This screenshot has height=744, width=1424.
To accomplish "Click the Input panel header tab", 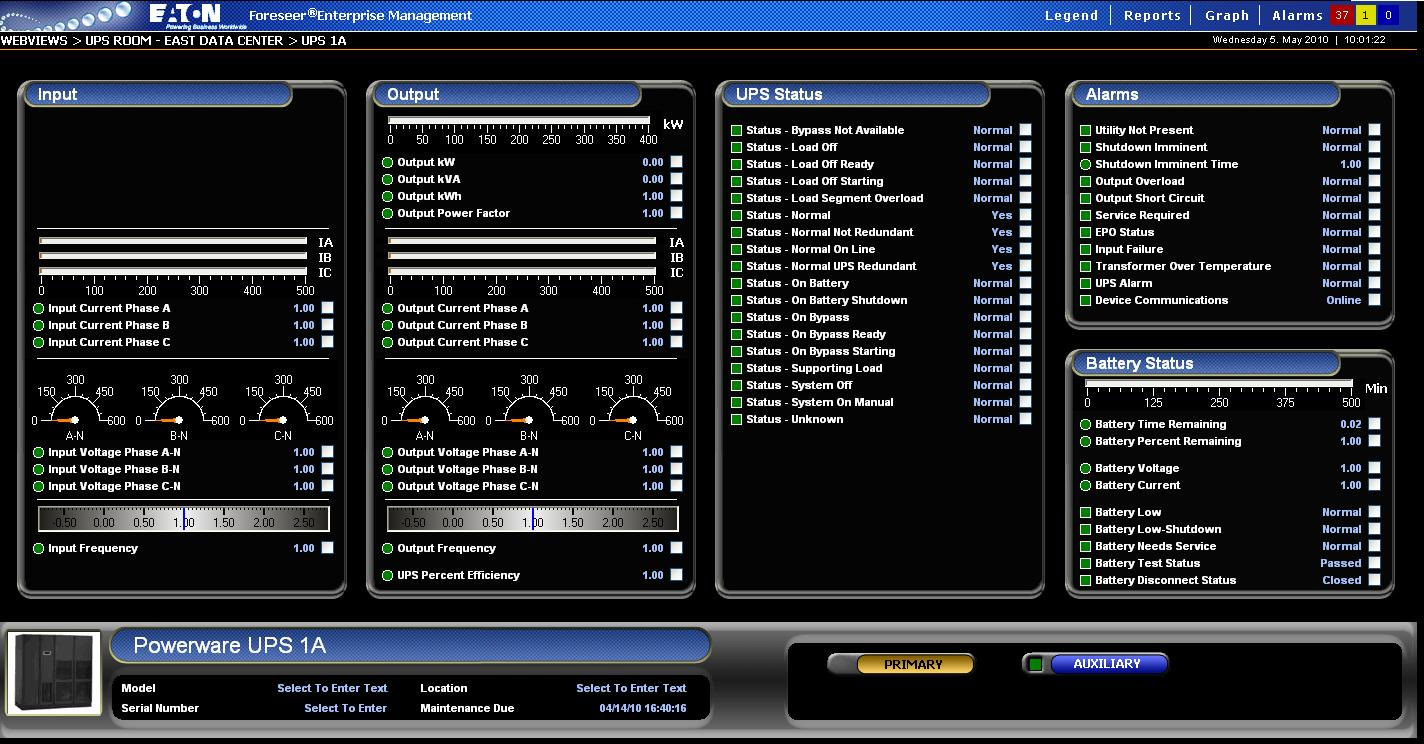I will [158, 94].
